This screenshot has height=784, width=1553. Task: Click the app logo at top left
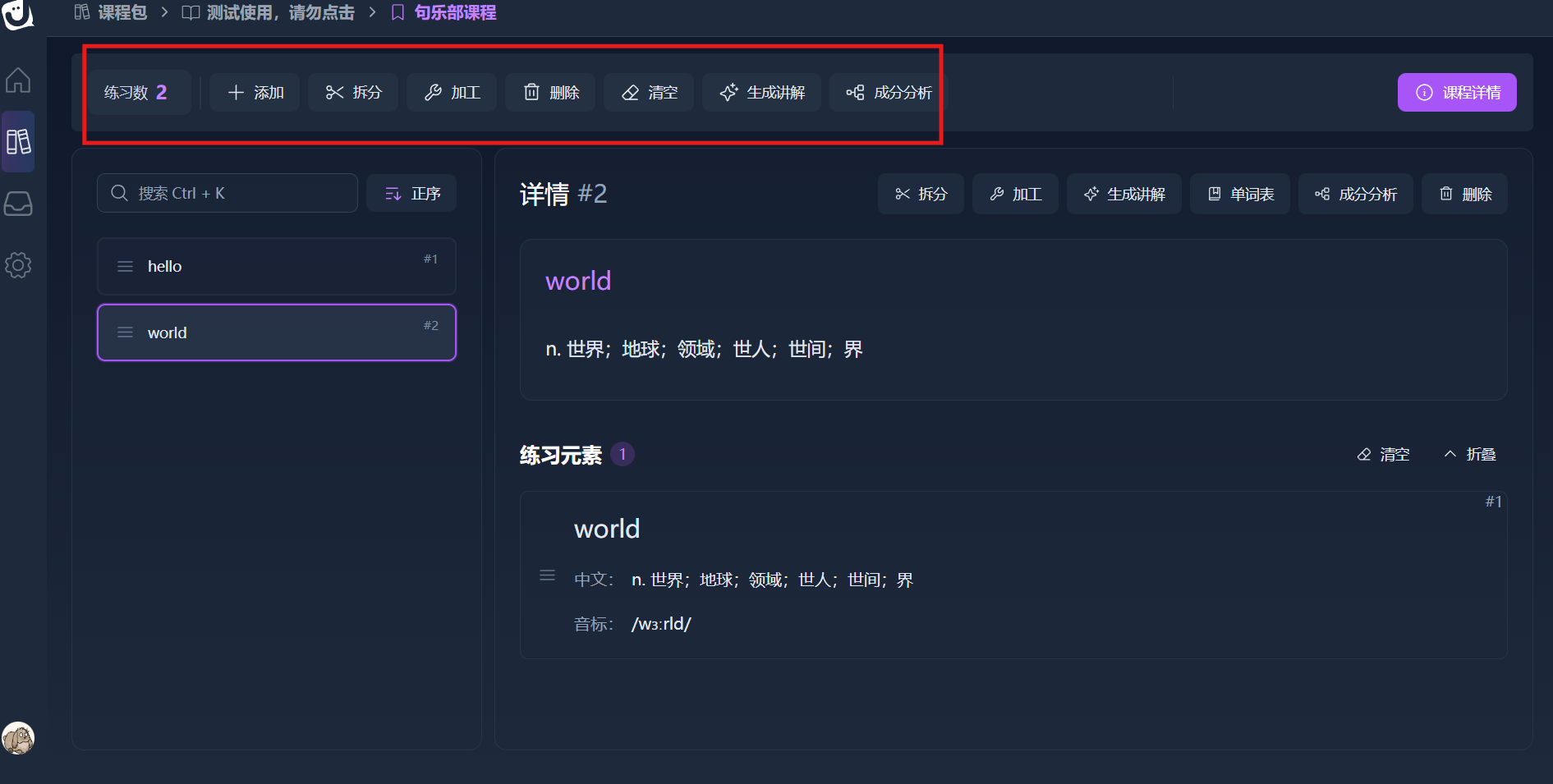click(18, 14)
